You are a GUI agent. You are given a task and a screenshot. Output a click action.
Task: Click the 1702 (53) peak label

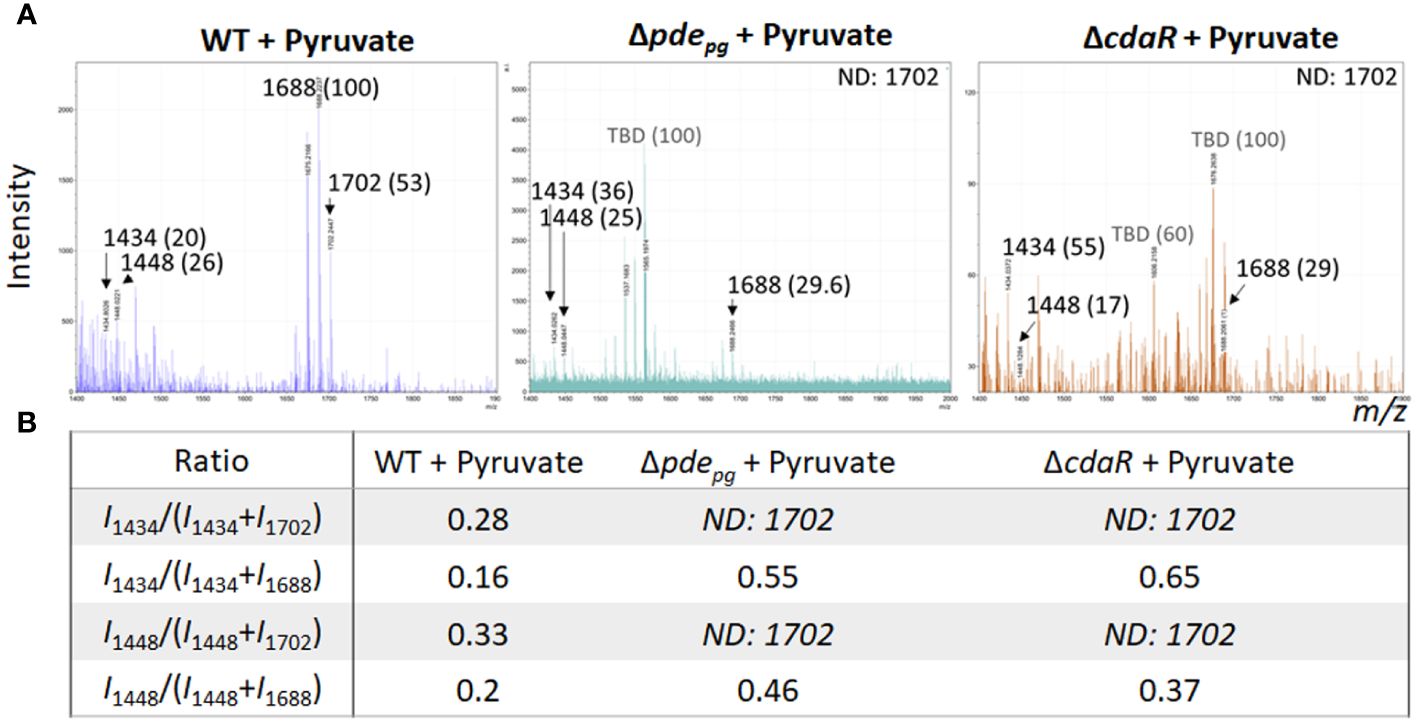click(x=382, y=183)
